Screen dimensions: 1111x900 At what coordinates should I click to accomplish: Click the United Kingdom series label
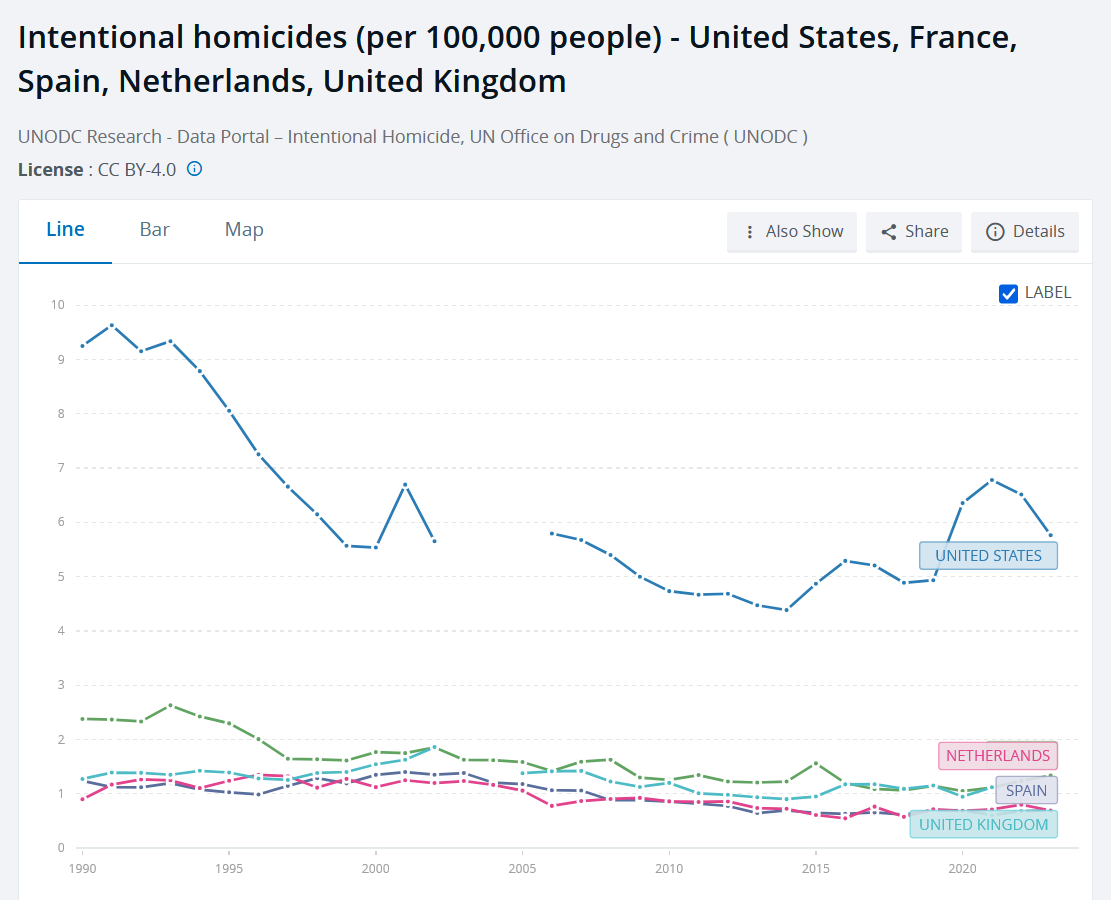coord(983,824)
